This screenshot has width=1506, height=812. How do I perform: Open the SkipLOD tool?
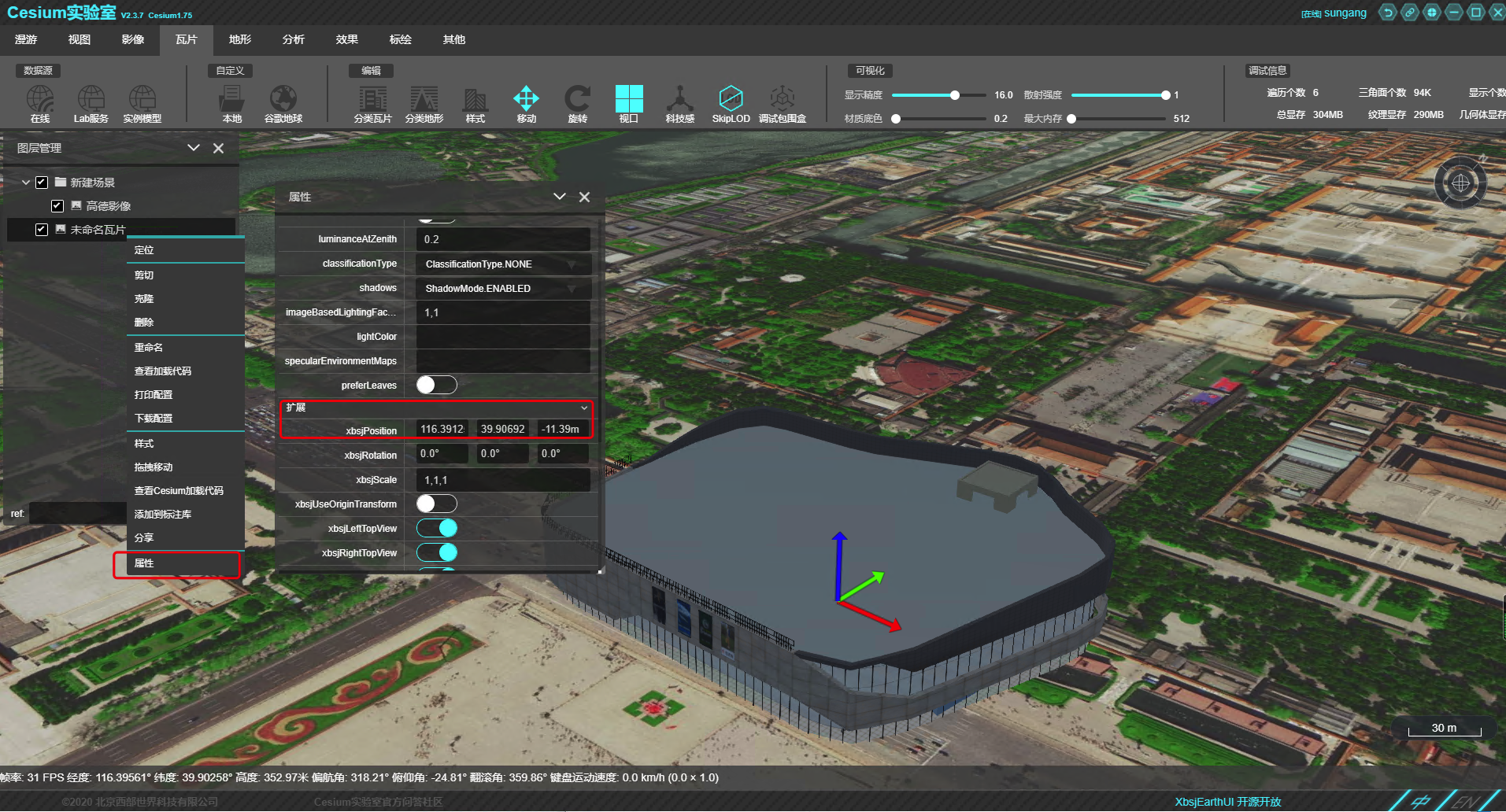click(x=731, y=100)
